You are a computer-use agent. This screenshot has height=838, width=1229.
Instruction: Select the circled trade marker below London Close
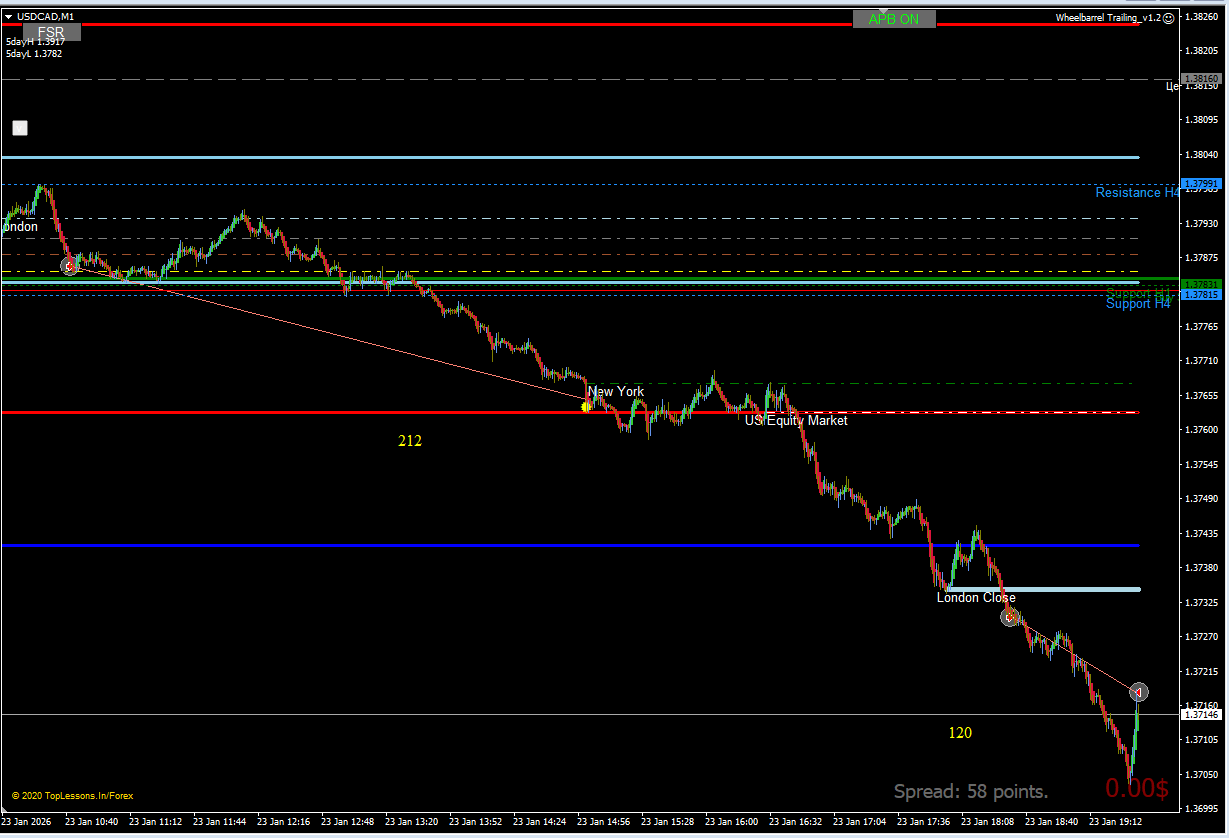(1010, 617)
